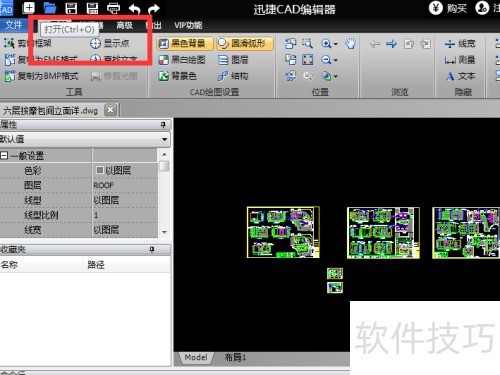The image size is (500, 375).
Task: Click the fit to window icon
Action: (x=307, y=60)
